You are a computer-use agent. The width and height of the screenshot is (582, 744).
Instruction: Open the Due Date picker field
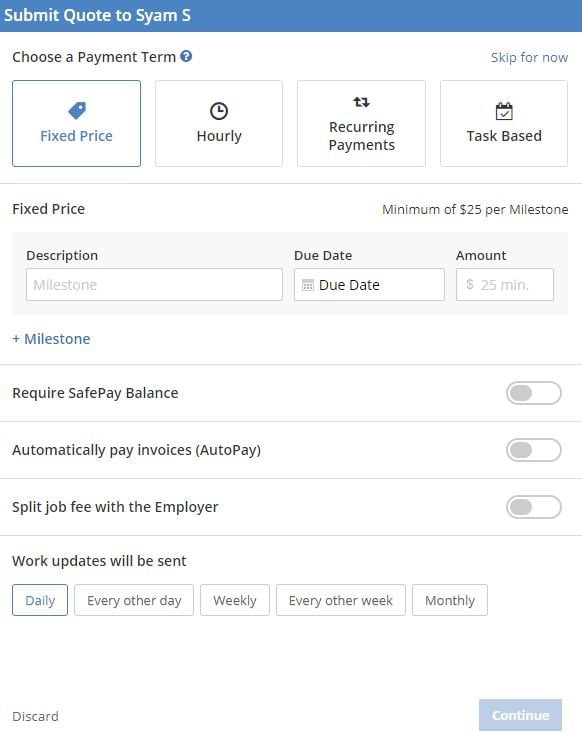369,285
